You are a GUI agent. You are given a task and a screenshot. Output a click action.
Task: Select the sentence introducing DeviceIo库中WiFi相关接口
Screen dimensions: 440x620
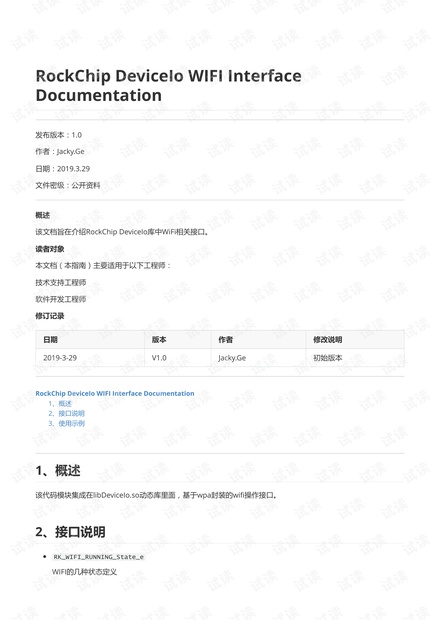[122, 232]
